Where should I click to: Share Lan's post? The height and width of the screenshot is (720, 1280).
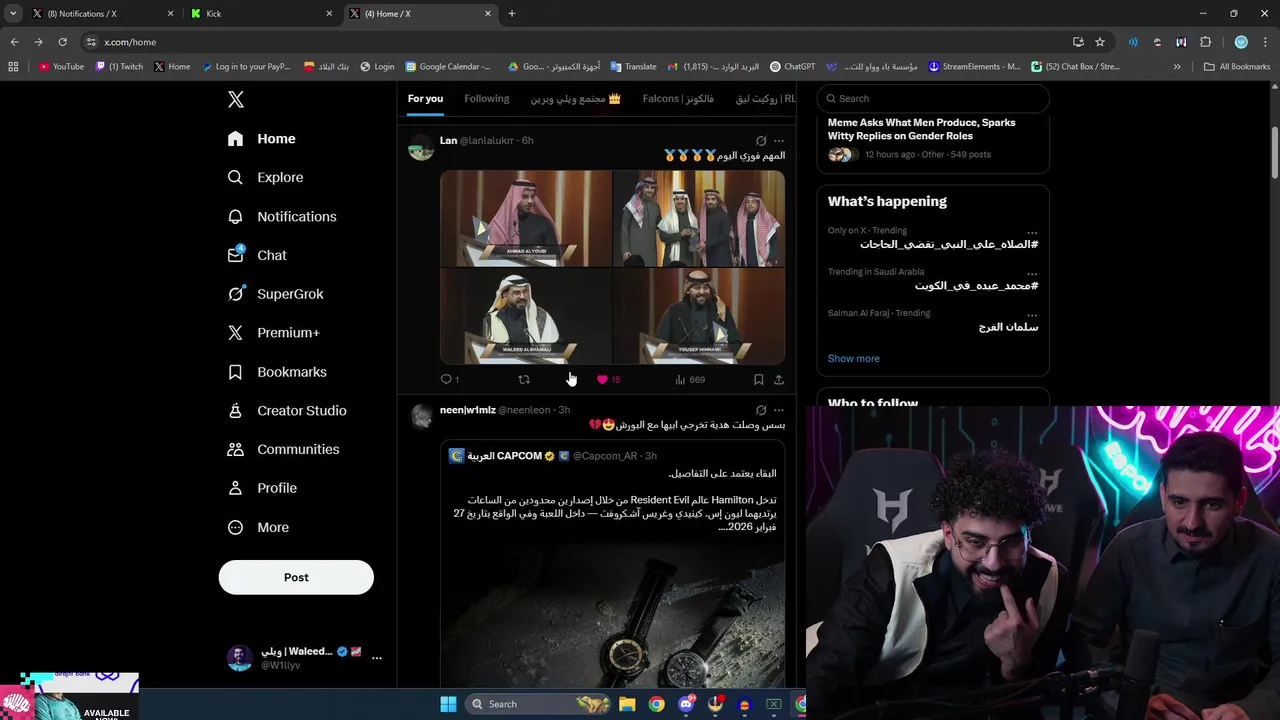(x=779, y=380)
